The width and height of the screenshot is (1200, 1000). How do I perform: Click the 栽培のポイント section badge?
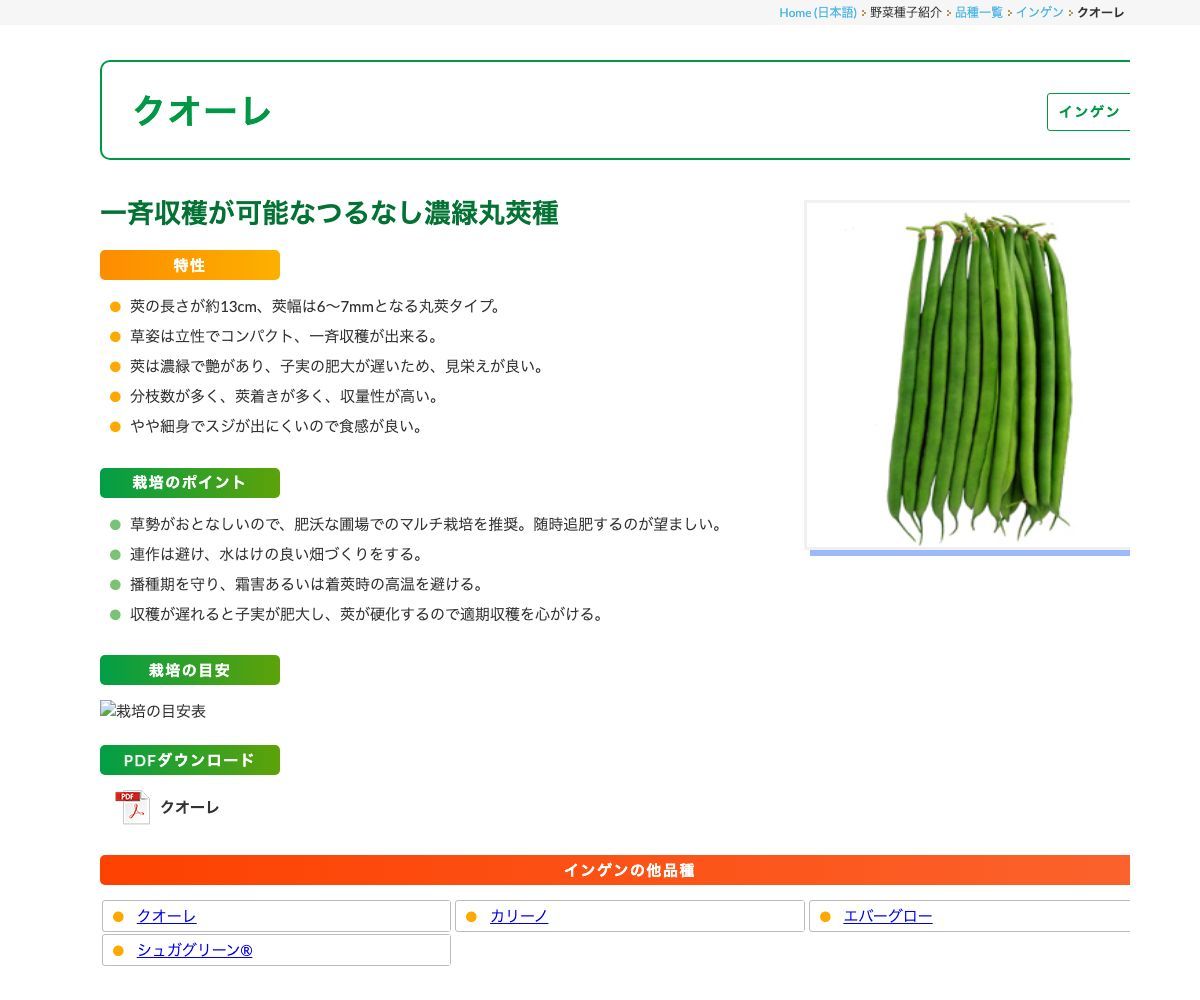click(x=189, y=482)
